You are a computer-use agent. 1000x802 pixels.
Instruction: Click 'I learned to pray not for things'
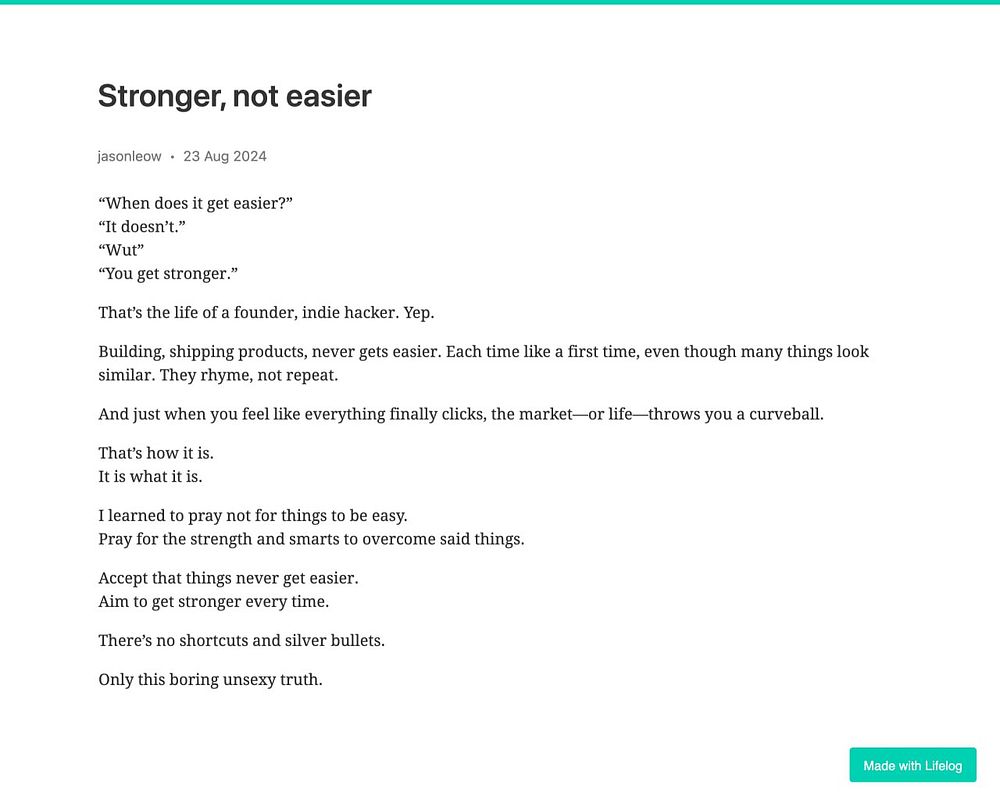(253, 516)
